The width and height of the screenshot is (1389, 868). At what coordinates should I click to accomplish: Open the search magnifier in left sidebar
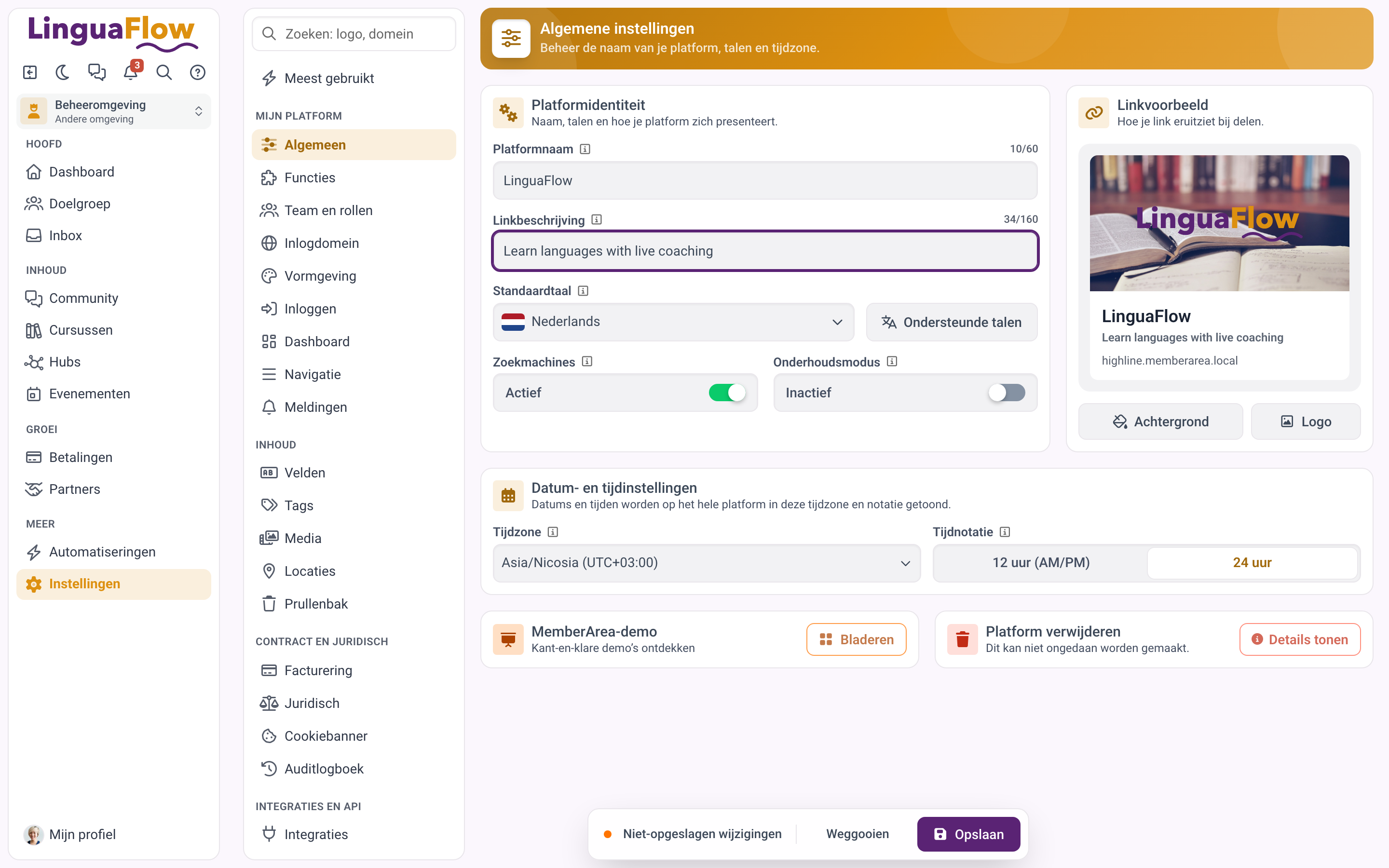point(164,72)
